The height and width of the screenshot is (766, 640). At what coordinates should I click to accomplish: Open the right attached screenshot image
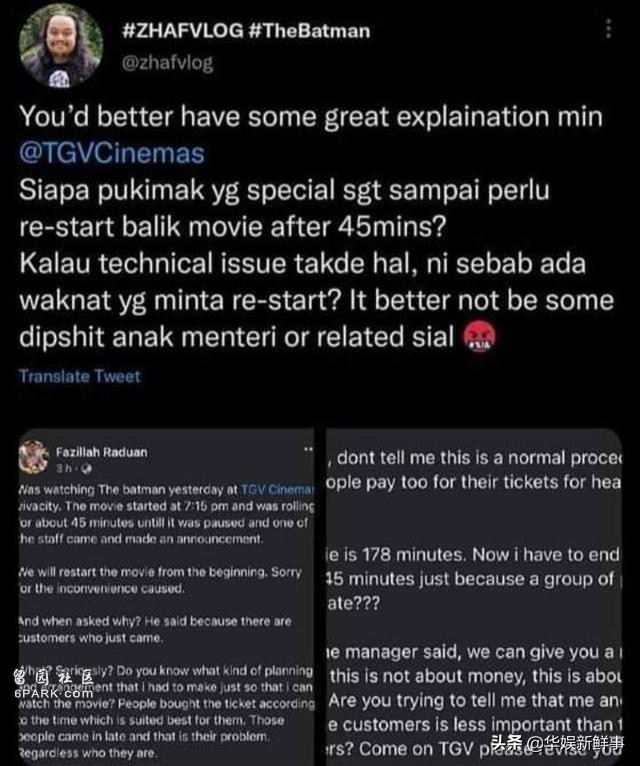coord(474,597)
